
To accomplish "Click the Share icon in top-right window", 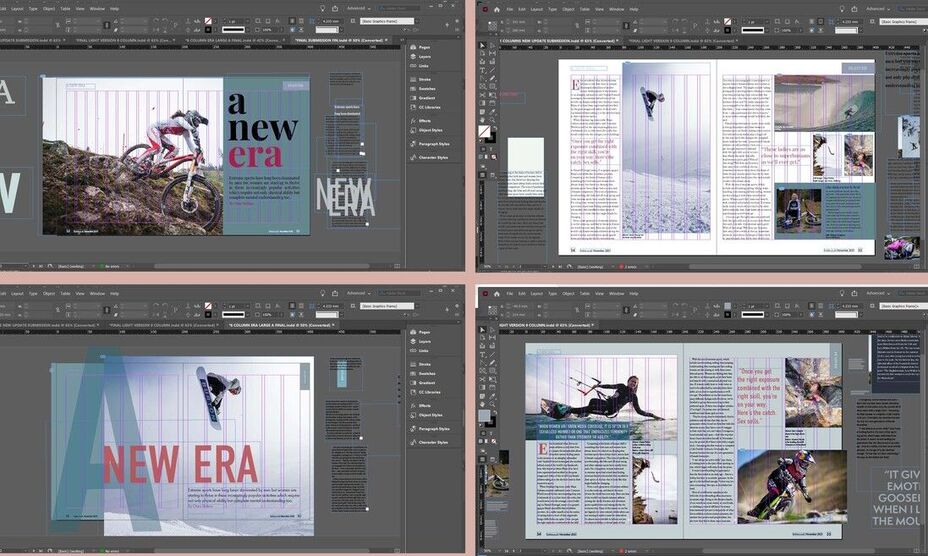I will 855,9.
